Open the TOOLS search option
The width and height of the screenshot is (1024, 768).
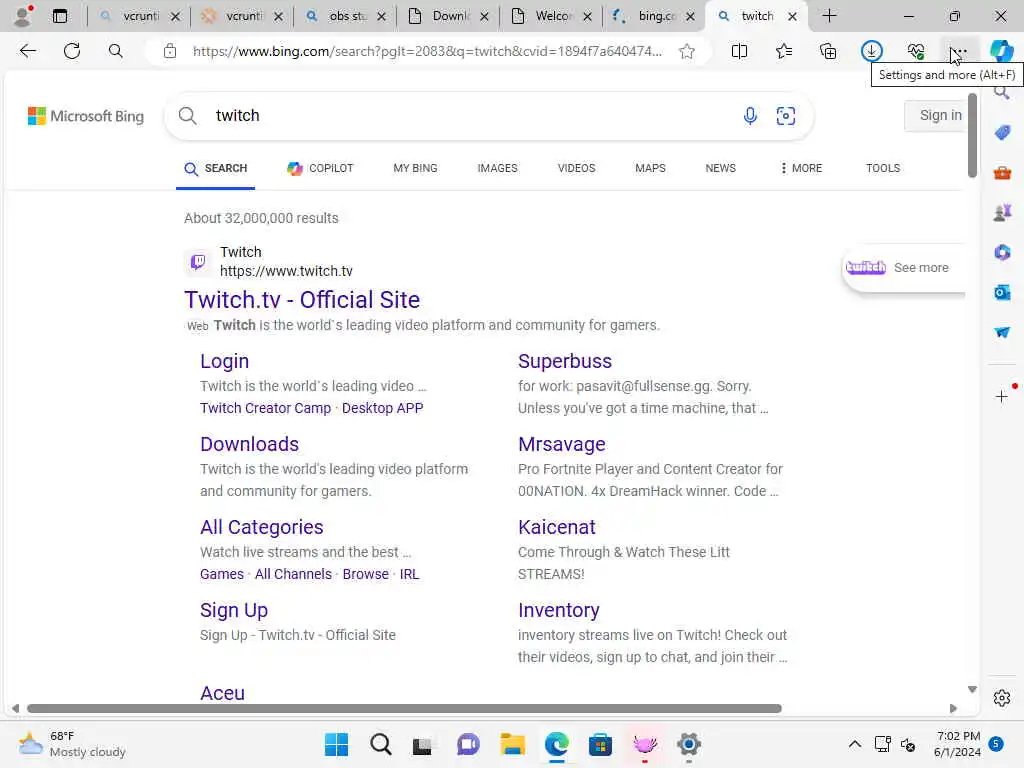click(883, 168)
